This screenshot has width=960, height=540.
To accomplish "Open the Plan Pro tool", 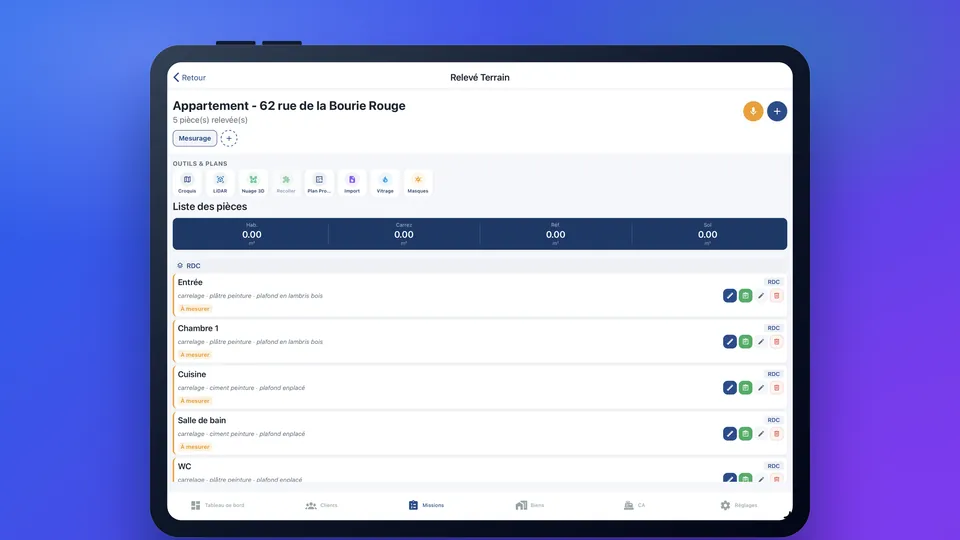I will point(319,183).
